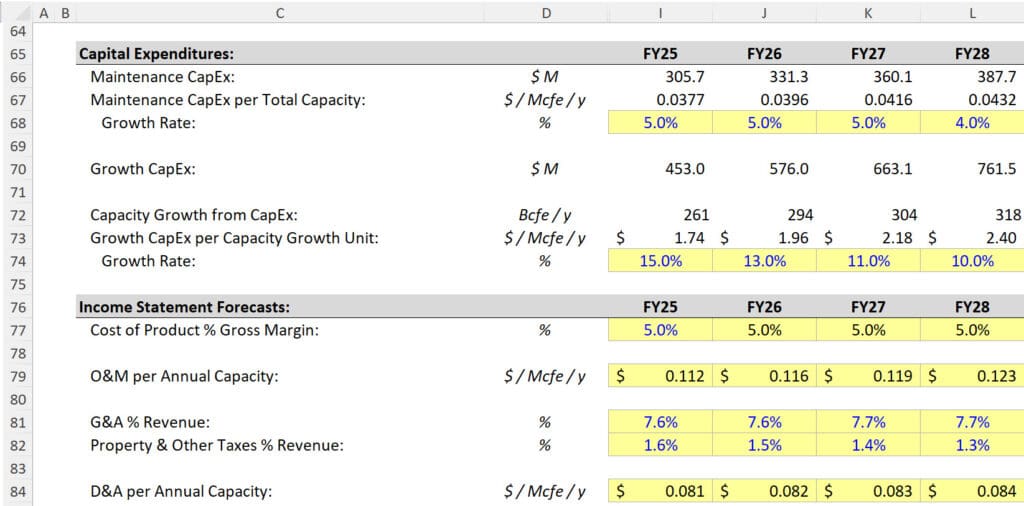Select 'Cost of Product % Gross Margin:' label
This screenshot has height=506, width=1024.
click(x=204, y=330)
